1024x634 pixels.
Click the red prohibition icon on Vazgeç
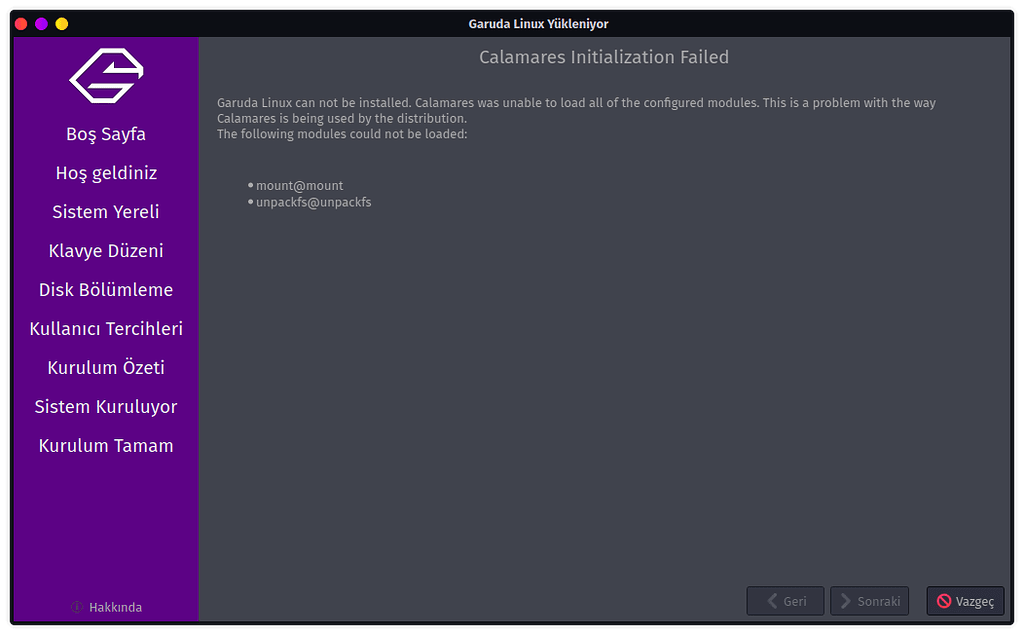tap(942, 601)
